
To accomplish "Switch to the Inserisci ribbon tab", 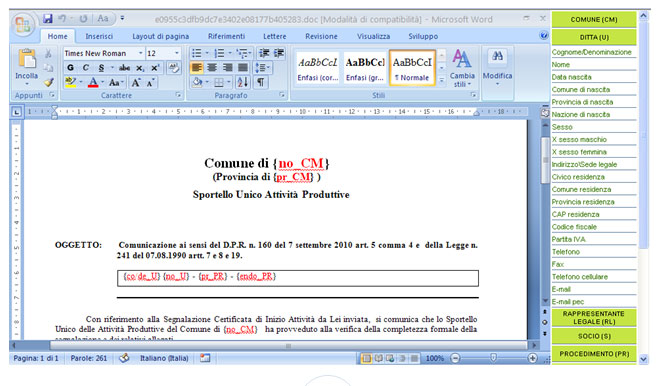I will (x=99, y=36).
